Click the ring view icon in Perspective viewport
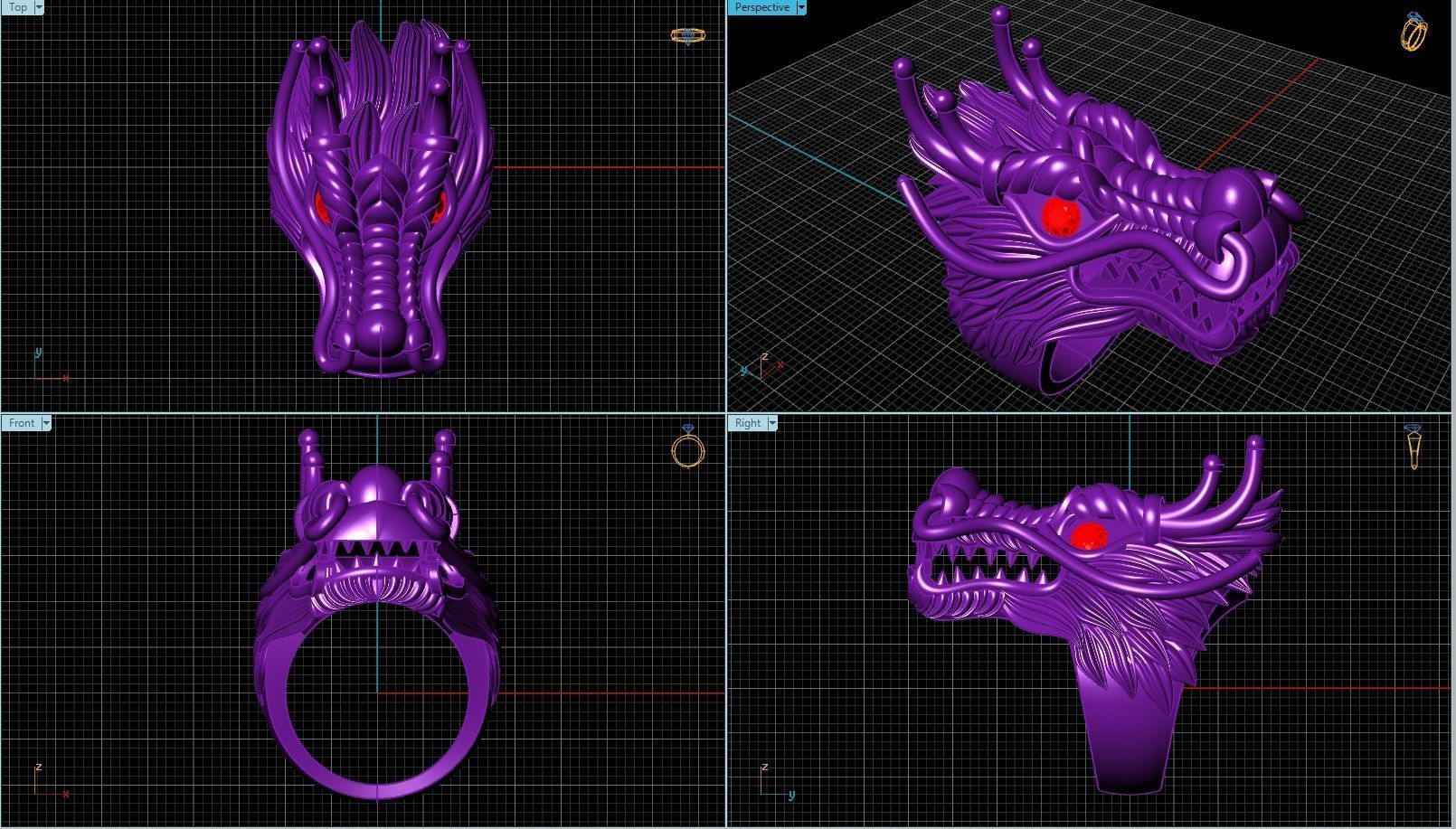This screenshot has height=829, width=1456. click(1414, 31)
